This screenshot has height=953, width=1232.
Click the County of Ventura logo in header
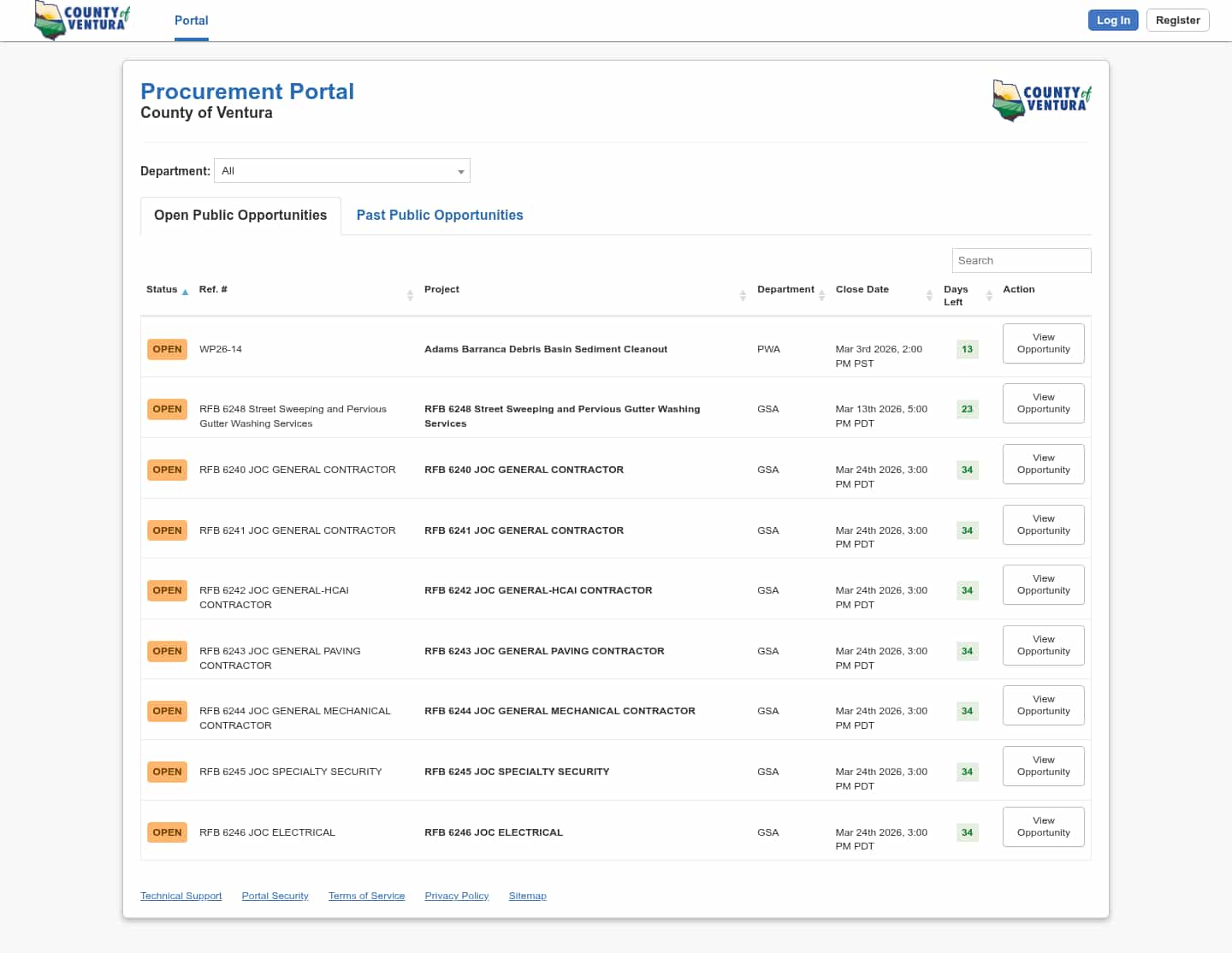click(82, 20)
